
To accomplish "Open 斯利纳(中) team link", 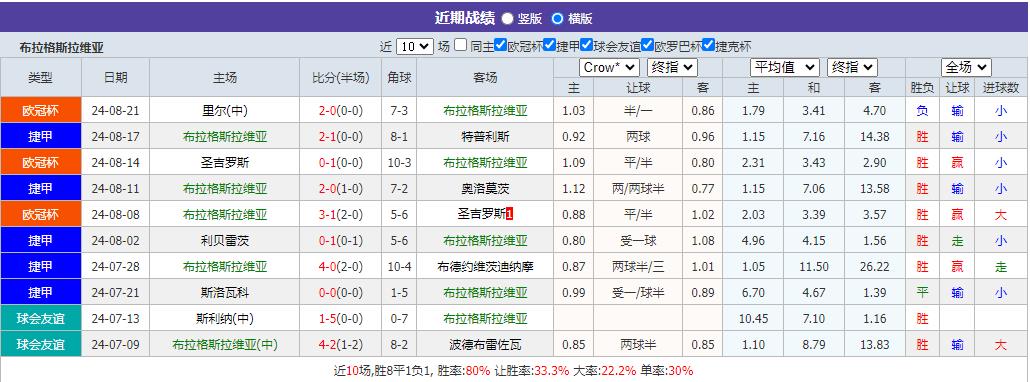I will coord(225,319).
